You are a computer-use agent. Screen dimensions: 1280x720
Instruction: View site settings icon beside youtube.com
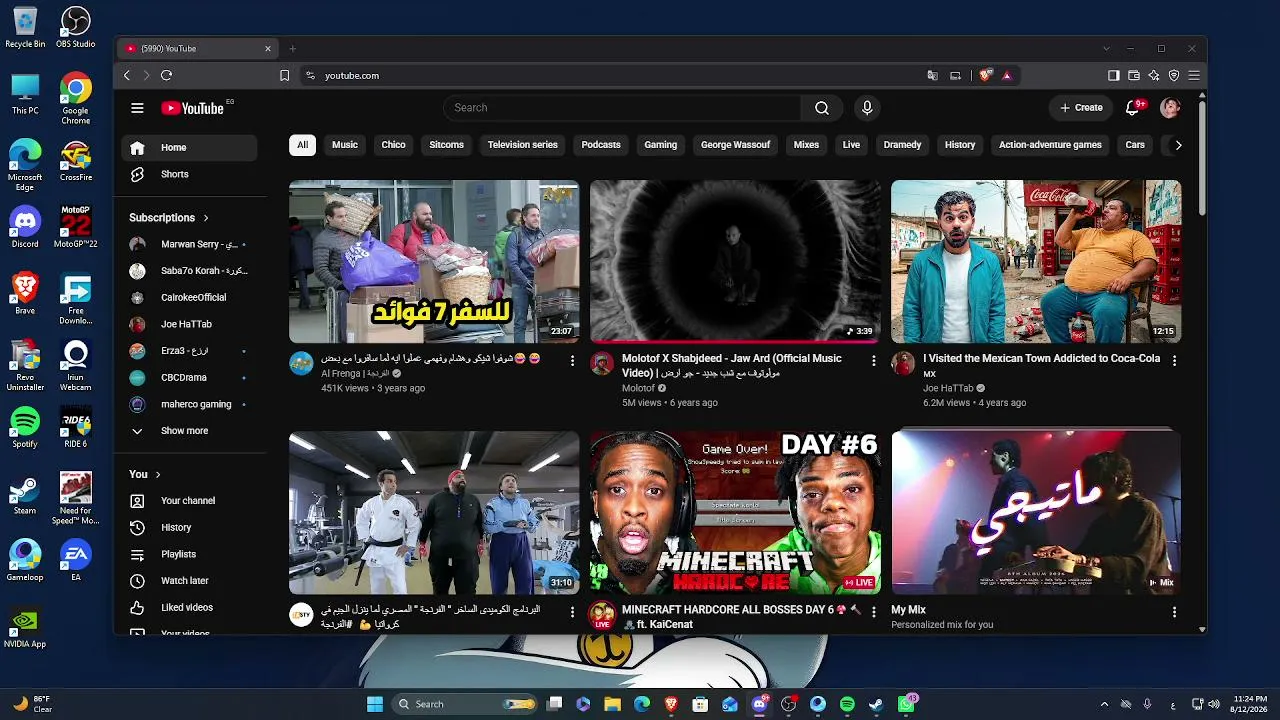coord(311,75)
